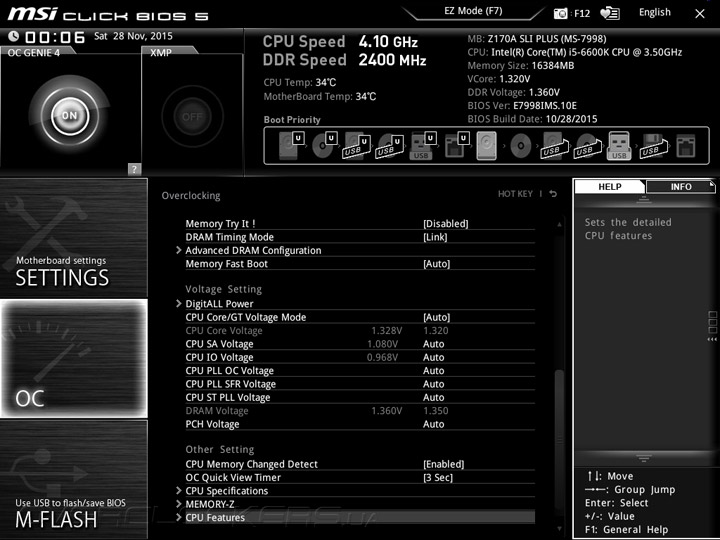720x540 pixels.
Task: Edit the CPU ST PLL Voltage Auto field
Action: [x=433, y=397]
